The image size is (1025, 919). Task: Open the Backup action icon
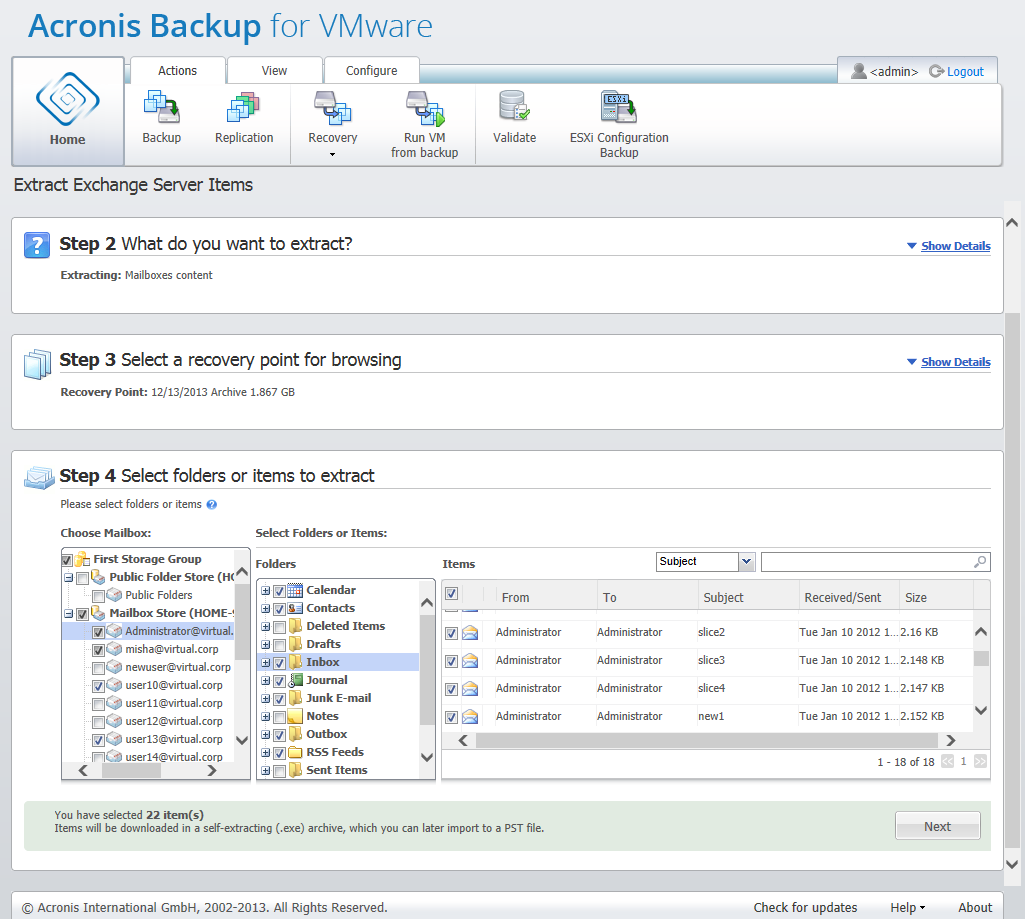point(161,108)
